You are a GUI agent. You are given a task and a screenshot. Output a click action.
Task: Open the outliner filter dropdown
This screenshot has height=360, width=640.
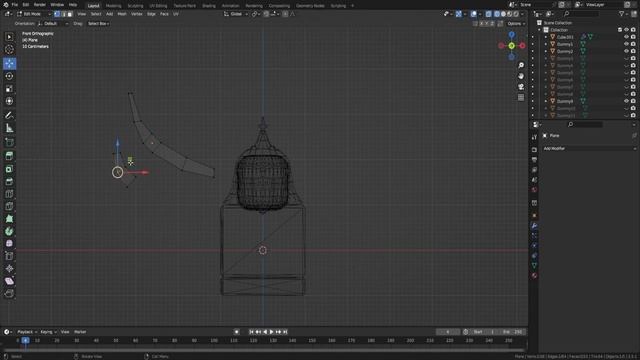point(623,14)
